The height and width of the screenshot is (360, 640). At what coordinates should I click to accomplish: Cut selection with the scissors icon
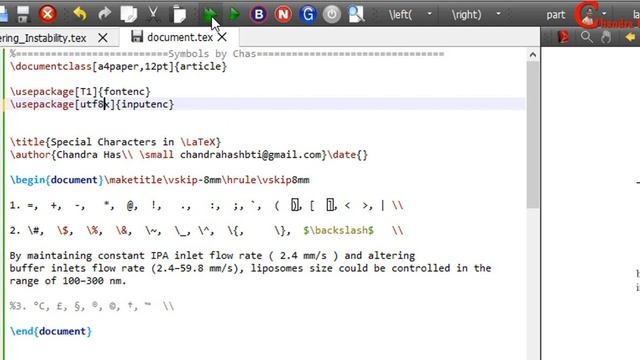pyautogui.click(x=153, y=14)
